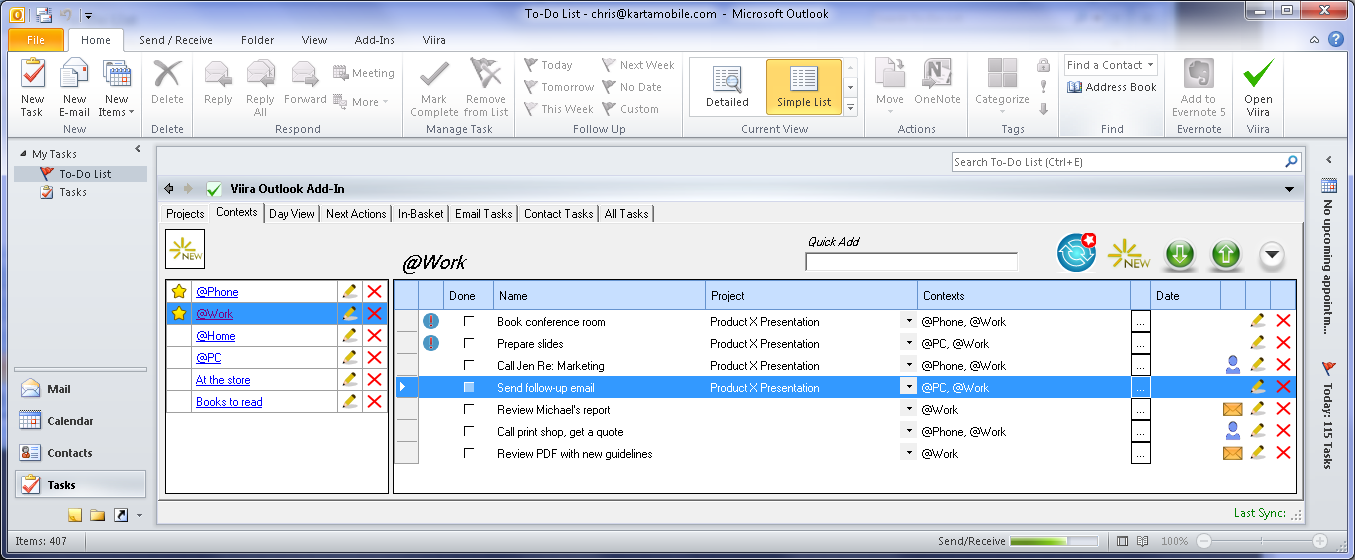Viewport: 1355px width, 560px height.
Task: Edit the Book conference room task
Action: click(x=1258, y=321)
